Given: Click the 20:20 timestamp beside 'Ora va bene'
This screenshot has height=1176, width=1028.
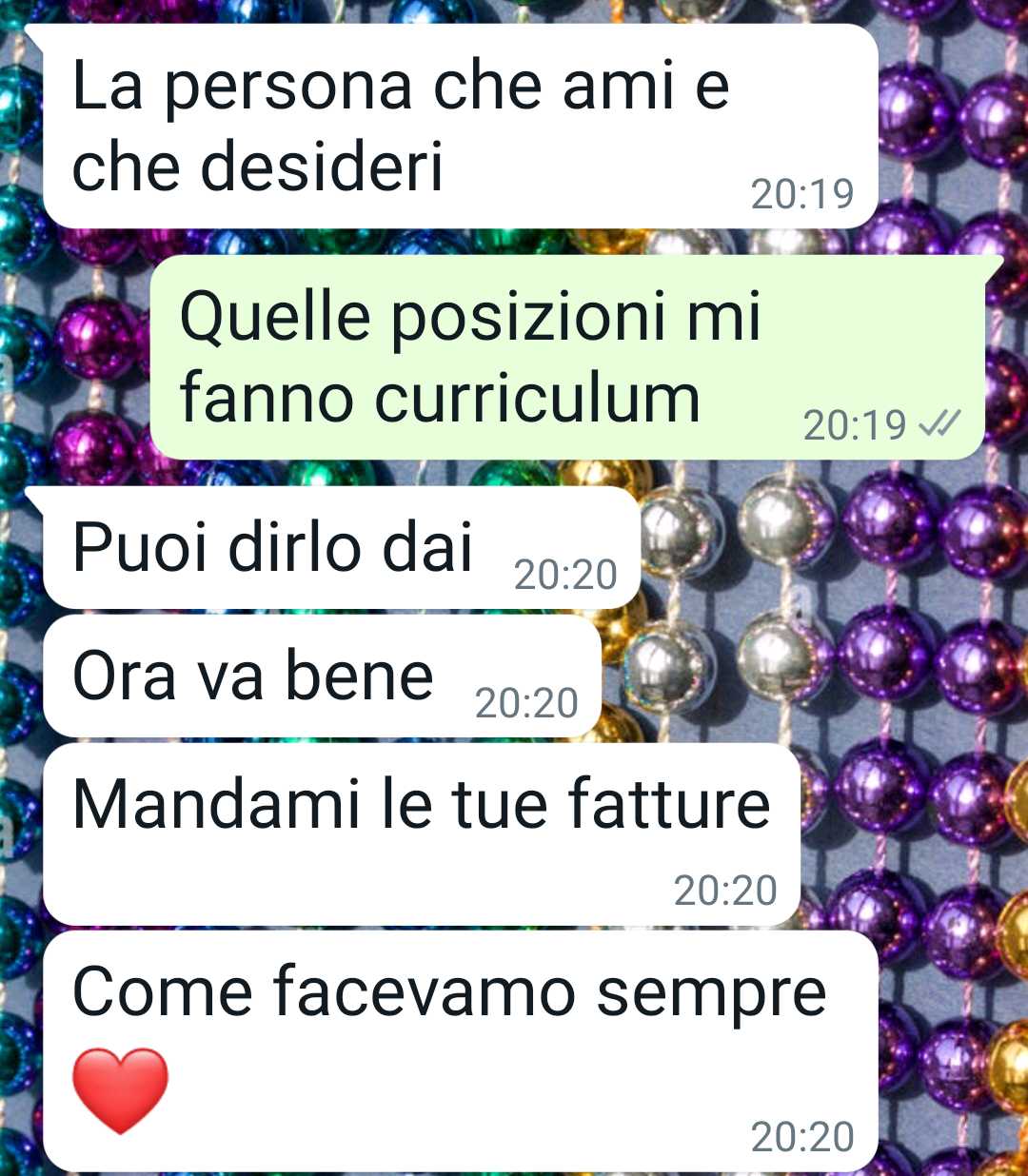Looking at the screenshot, I should (526, 703).
